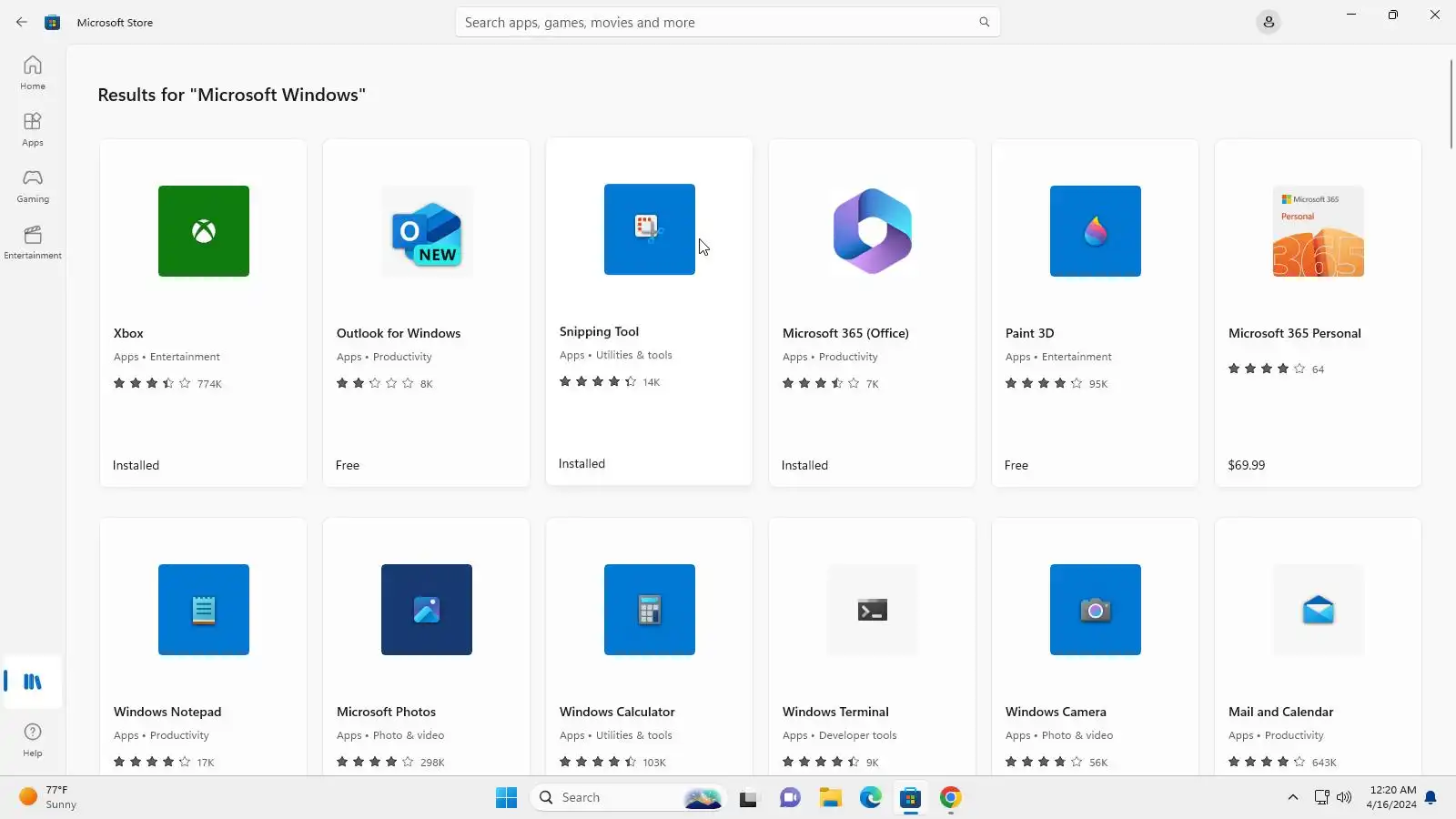Click the Outlook for Windows app icon
Screen dimensions: 1456x819
tap(427, 231)
